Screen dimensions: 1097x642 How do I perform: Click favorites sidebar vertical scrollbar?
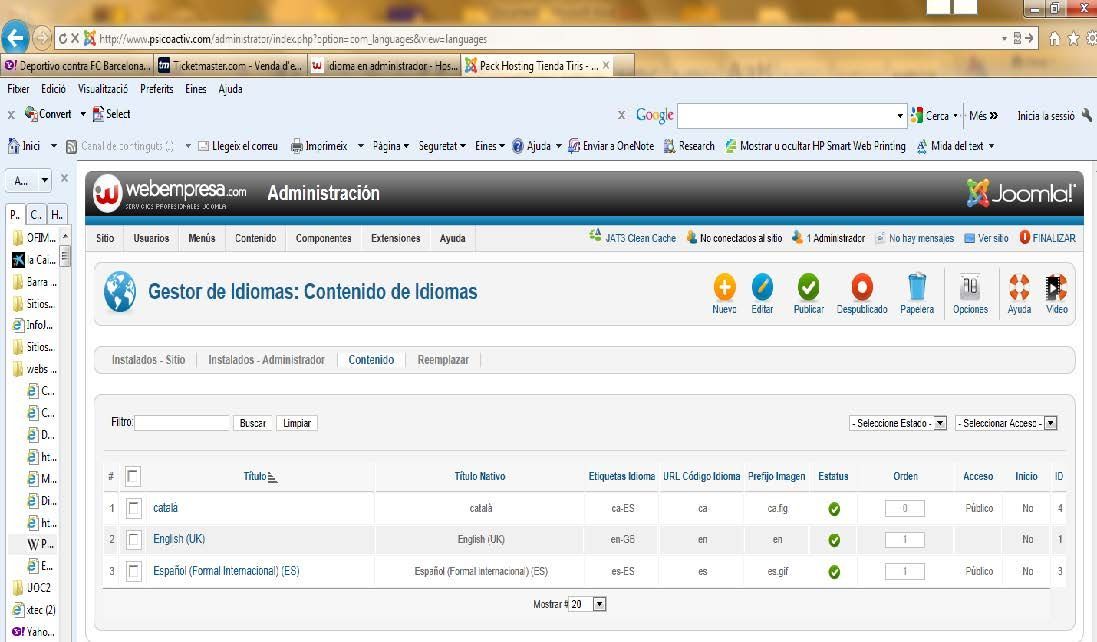(65, 256)
